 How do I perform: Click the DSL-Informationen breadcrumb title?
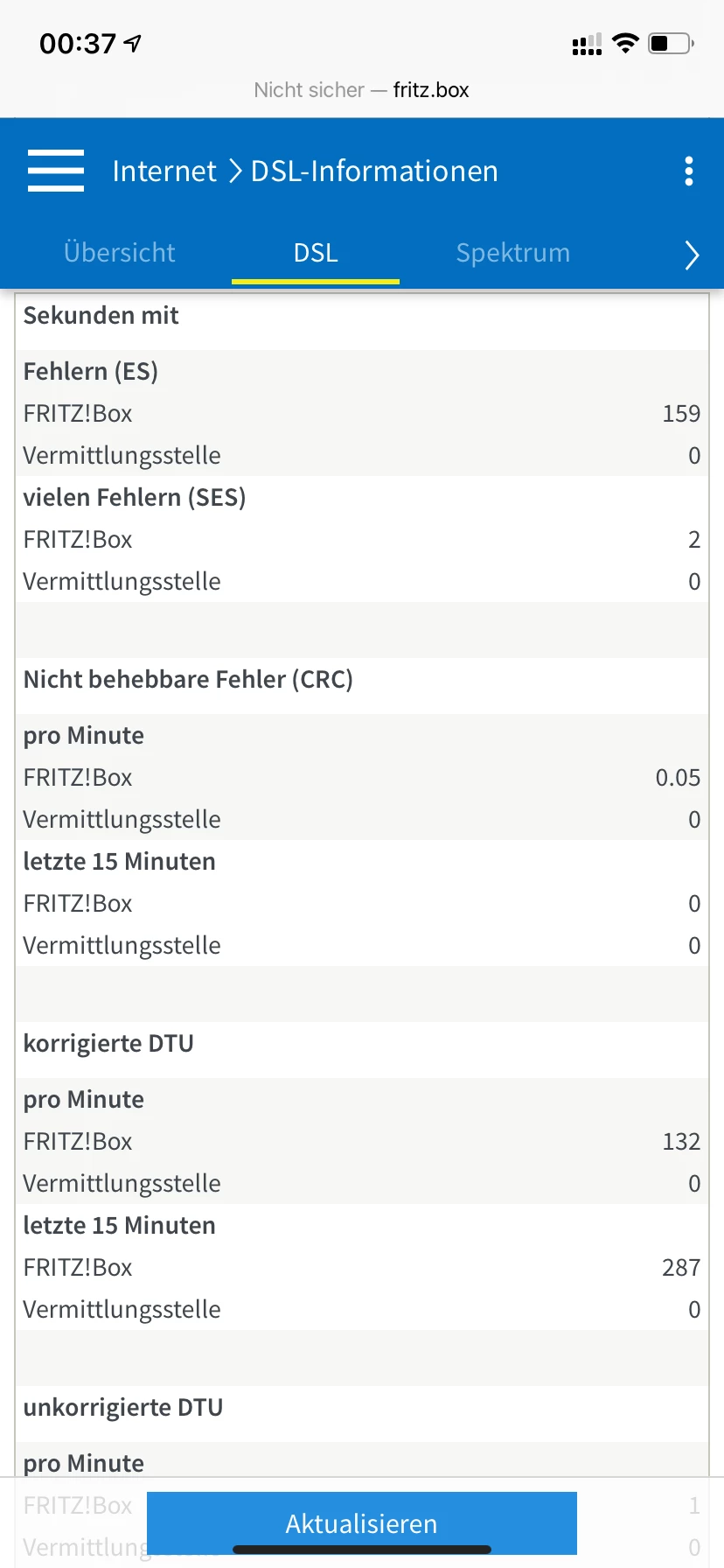tap(374, 171)
